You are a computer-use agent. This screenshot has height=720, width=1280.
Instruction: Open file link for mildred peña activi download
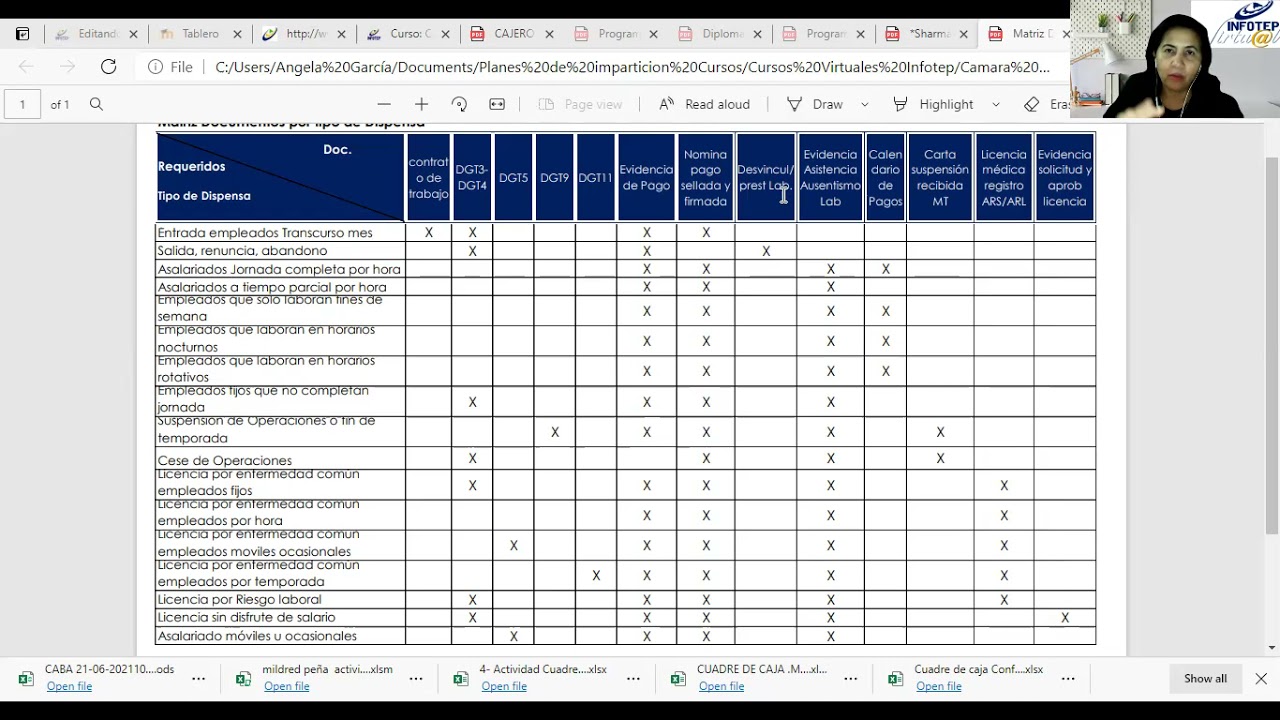click(286, 686)
